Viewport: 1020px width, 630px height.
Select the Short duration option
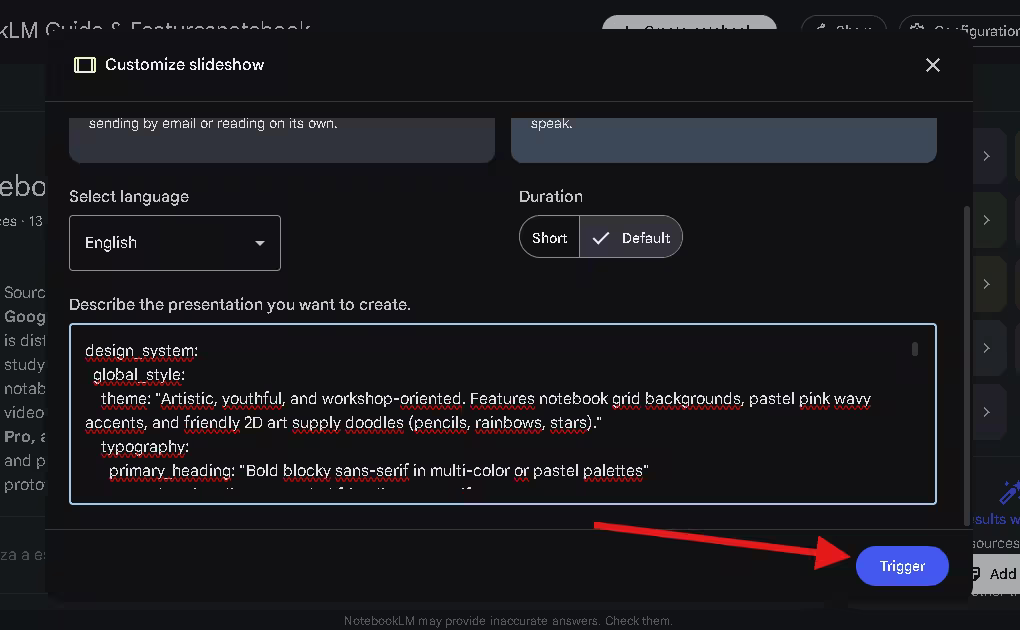click(x=549, y=238)
